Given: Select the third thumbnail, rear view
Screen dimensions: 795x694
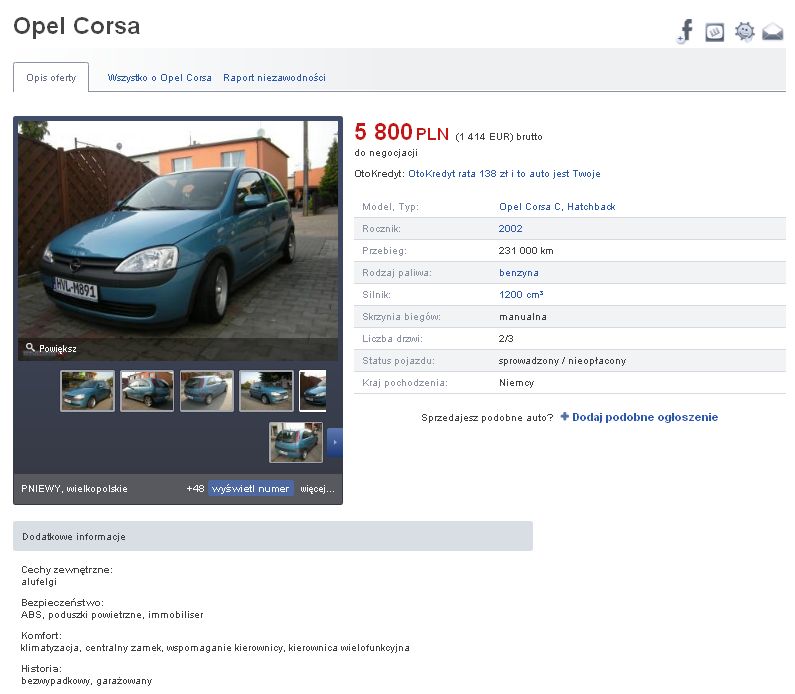Looking at the screenshot, I should (207, 391).
